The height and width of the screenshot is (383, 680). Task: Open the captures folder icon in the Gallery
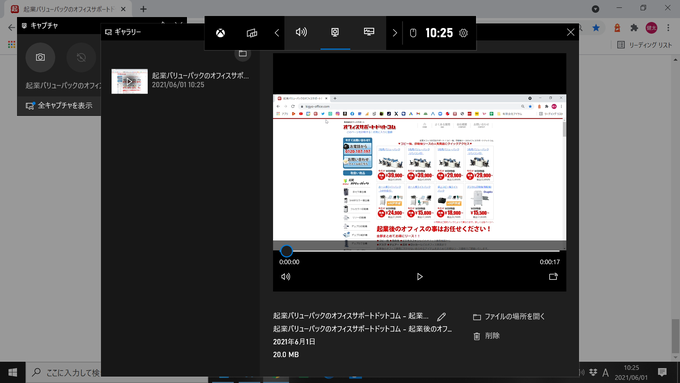[242, 54]
